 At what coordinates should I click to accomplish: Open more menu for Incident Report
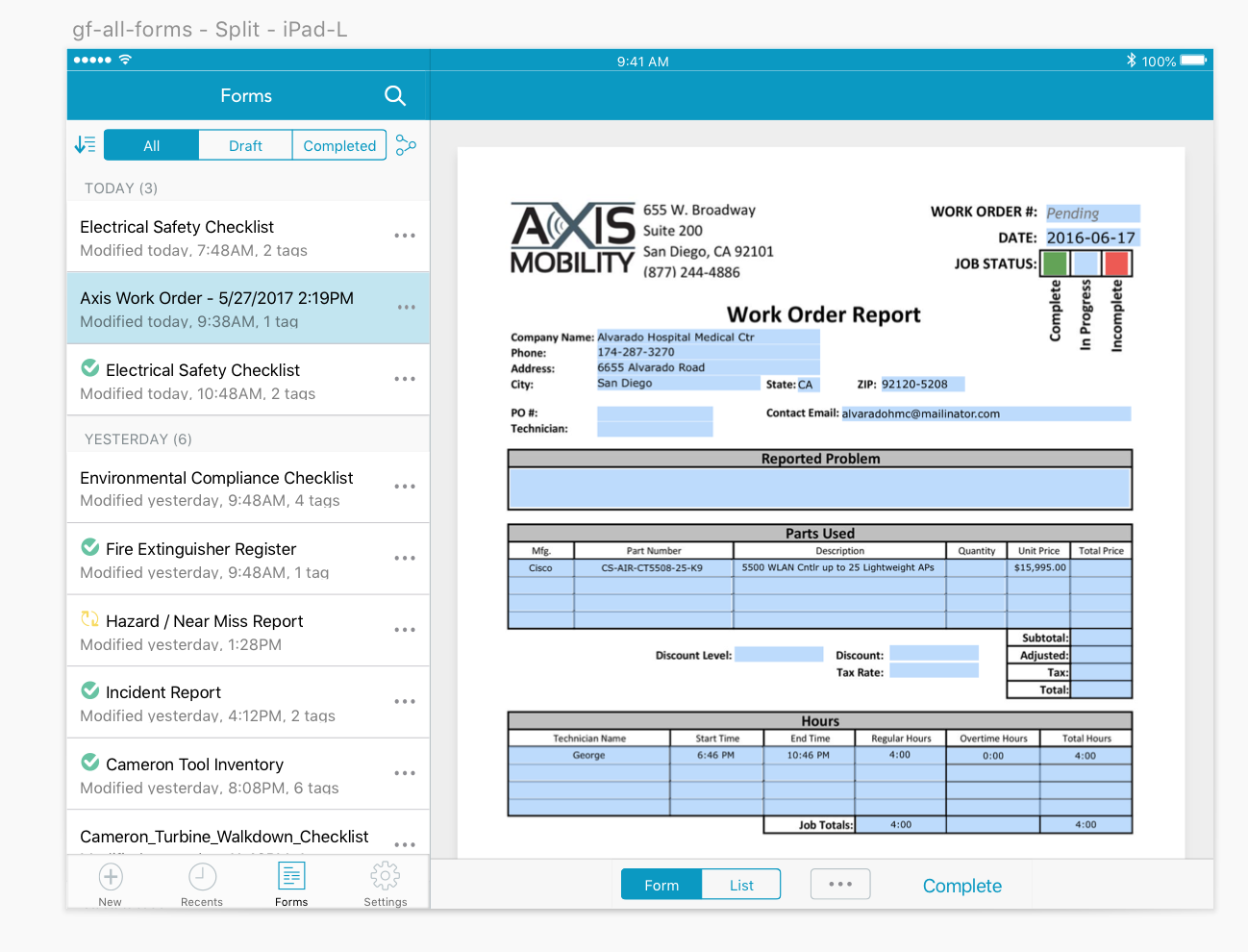pyautogui.click(x=405, y=702)
